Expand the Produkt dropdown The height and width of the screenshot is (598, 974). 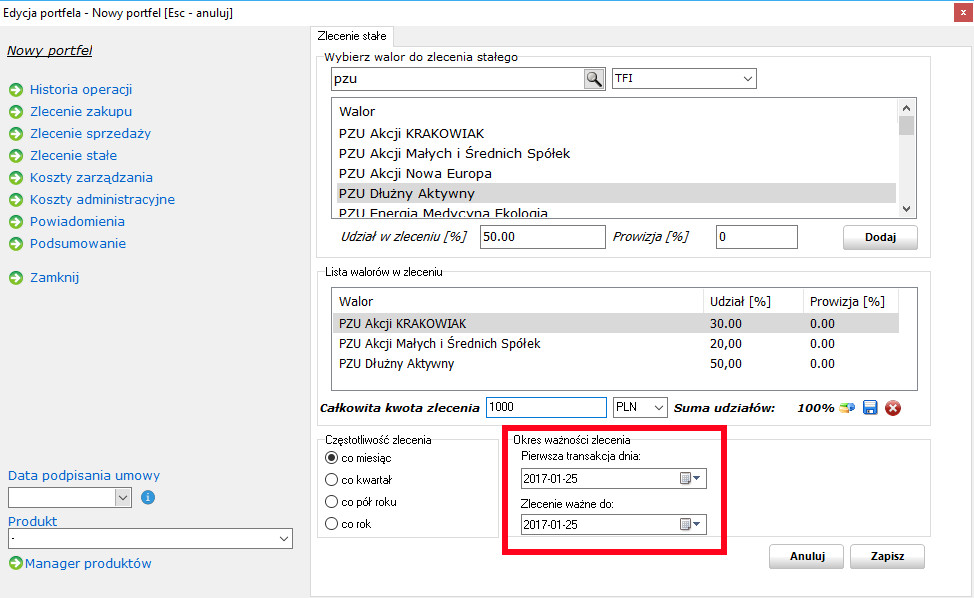pos(284,539)
